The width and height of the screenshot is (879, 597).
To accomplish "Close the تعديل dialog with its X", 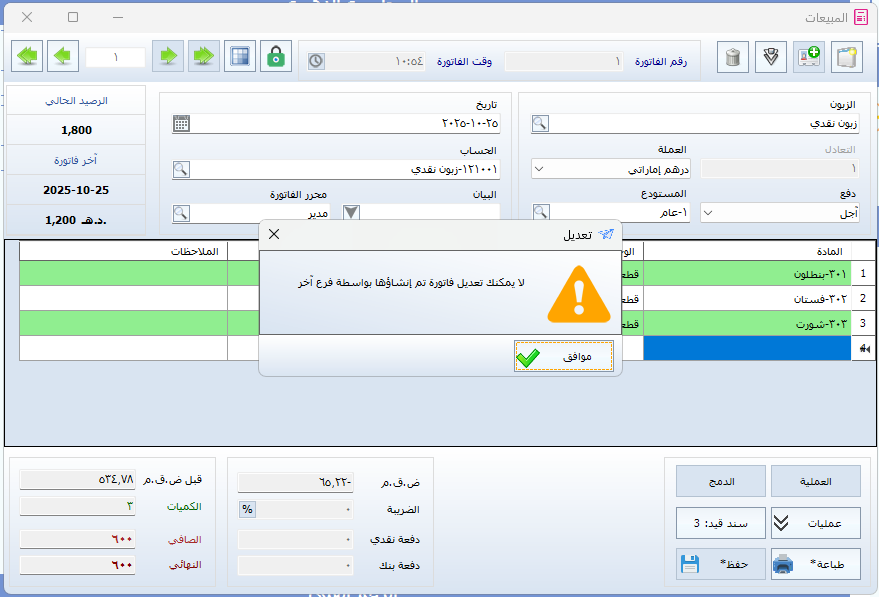I will point(274,235).
